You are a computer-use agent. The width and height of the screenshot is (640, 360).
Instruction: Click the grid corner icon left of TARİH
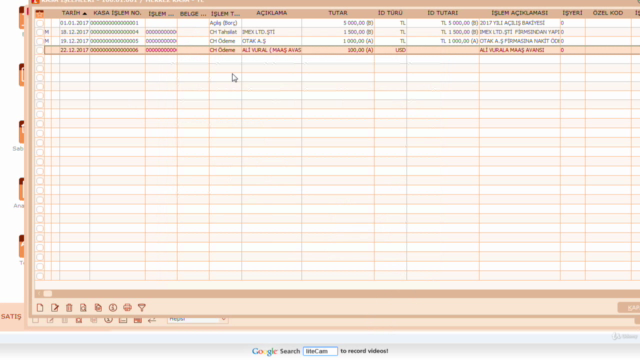[39, 13]
